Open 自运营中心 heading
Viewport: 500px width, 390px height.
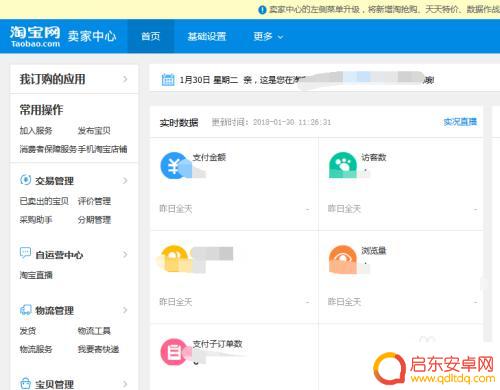point(59,255)
